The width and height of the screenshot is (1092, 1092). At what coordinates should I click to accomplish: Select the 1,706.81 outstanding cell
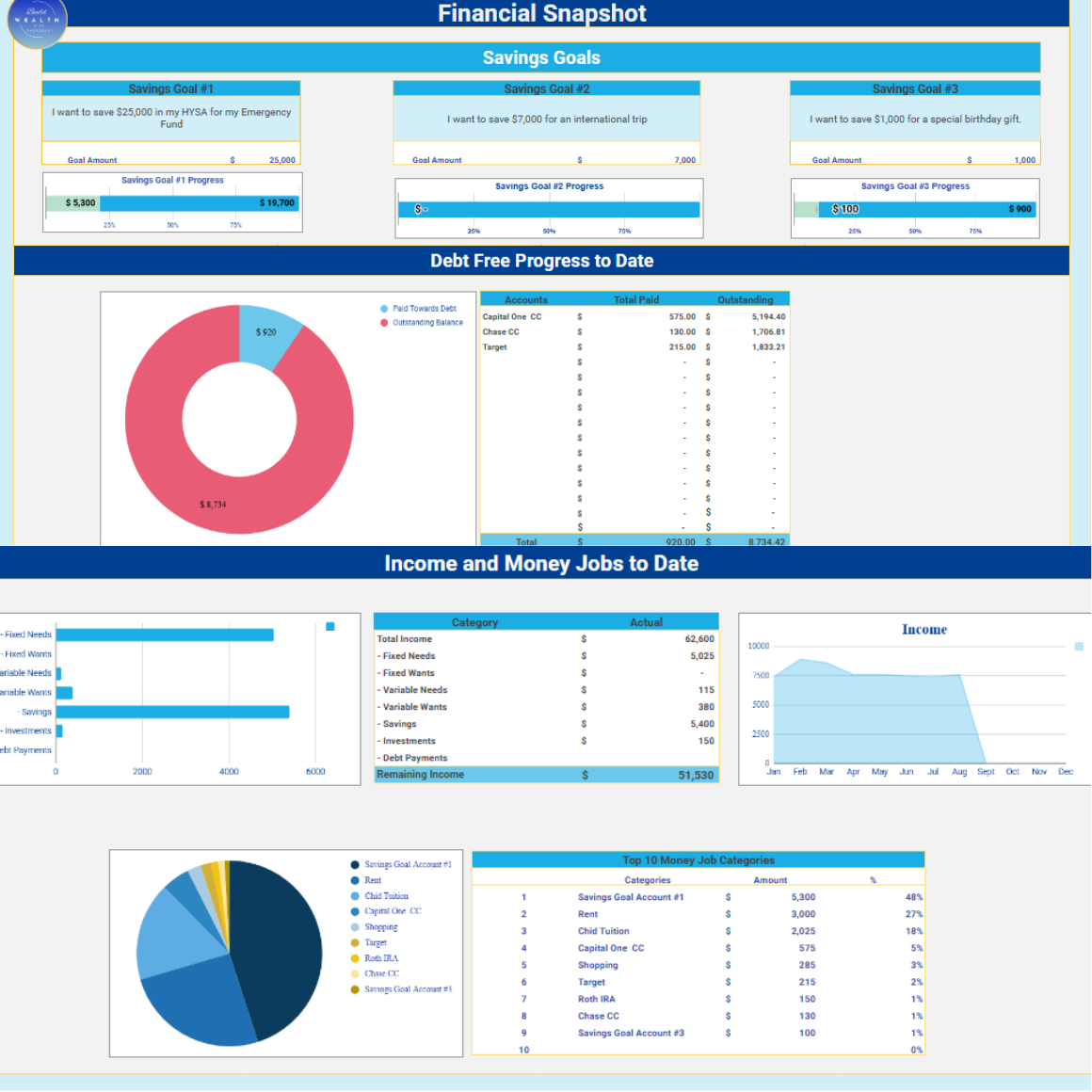pyautogui.click(x=768, y=332)
